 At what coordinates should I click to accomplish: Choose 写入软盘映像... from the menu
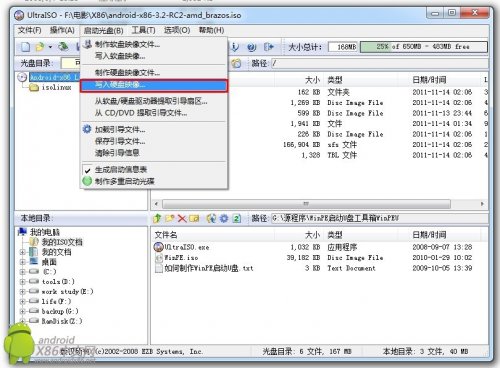tap(154, 56)
